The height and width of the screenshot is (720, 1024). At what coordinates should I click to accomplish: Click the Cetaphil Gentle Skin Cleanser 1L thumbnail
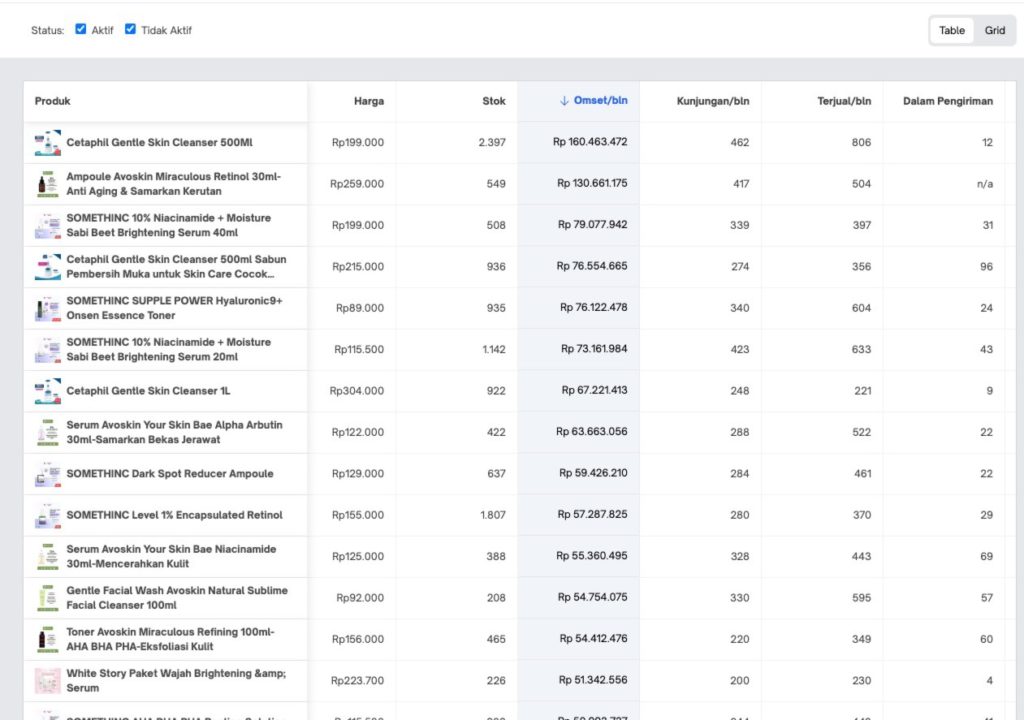click(47, 391)
